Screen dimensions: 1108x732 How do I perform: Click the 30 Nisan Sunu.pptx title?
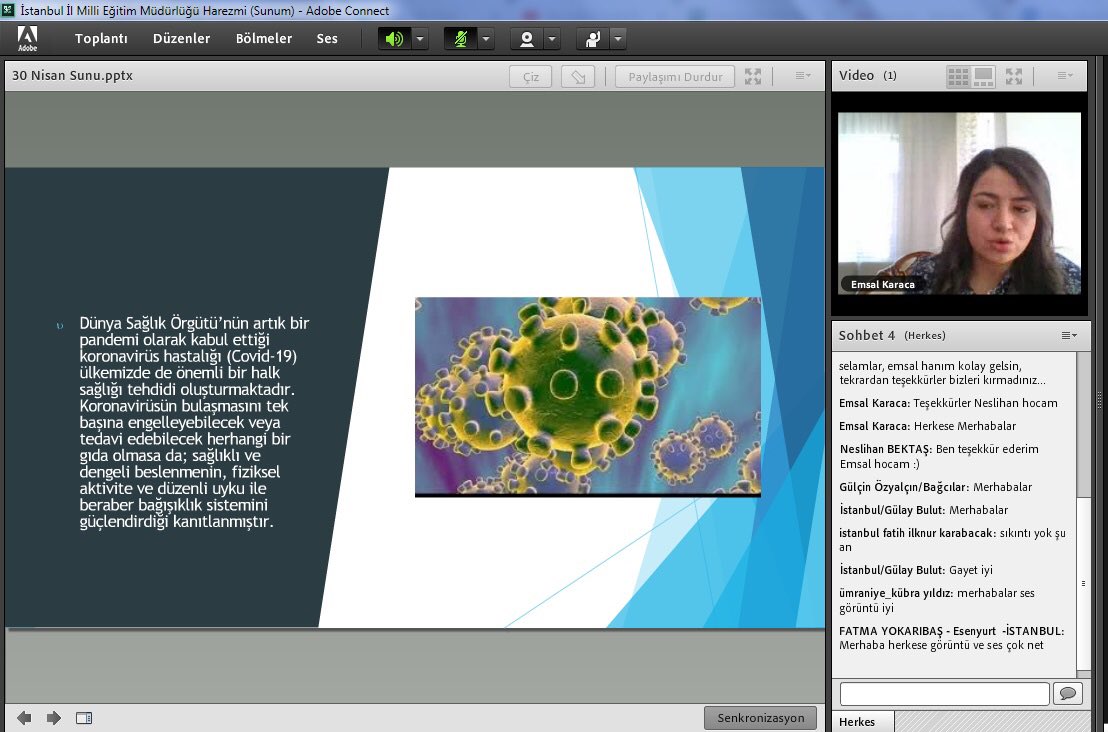tap(72, 76)
